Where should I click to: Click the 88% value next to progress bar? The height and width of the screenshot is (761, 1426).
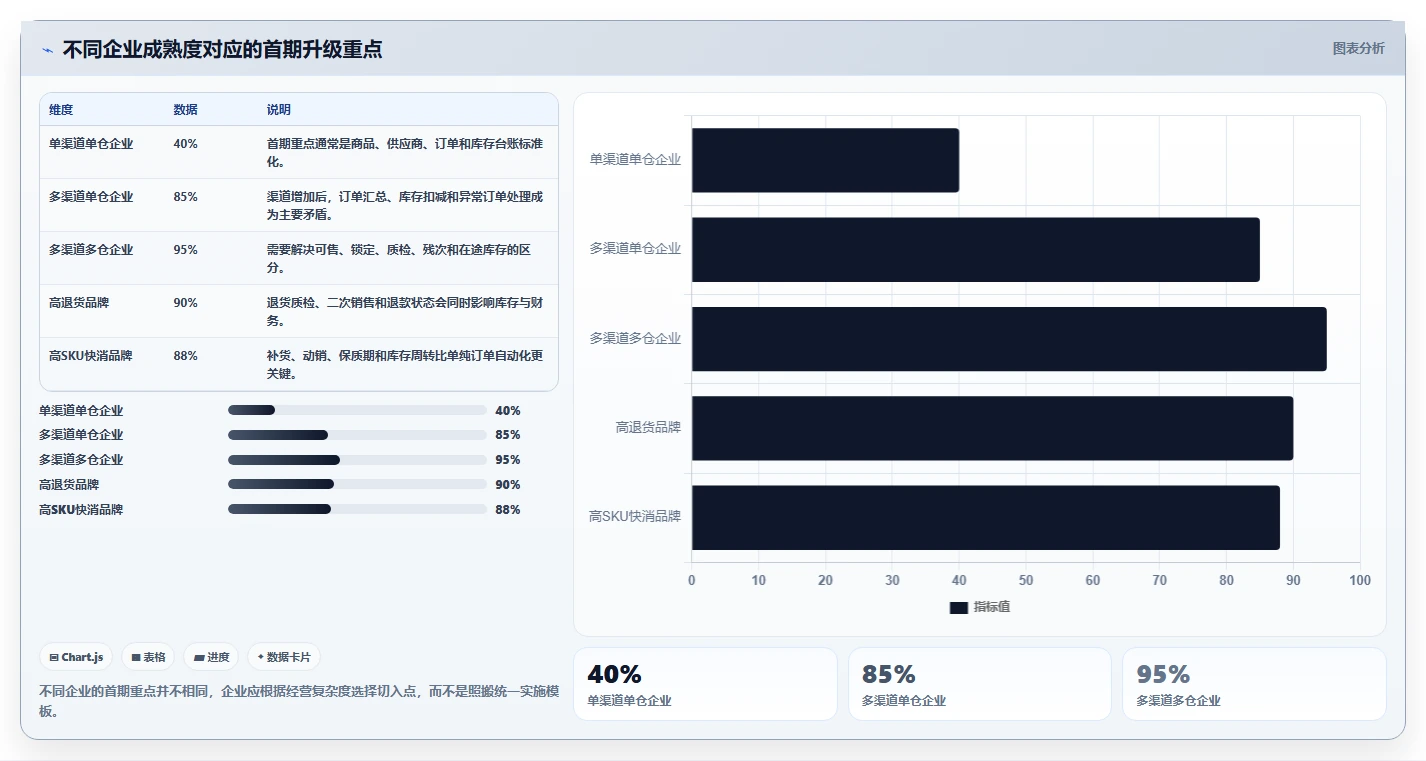coord(508,510)
